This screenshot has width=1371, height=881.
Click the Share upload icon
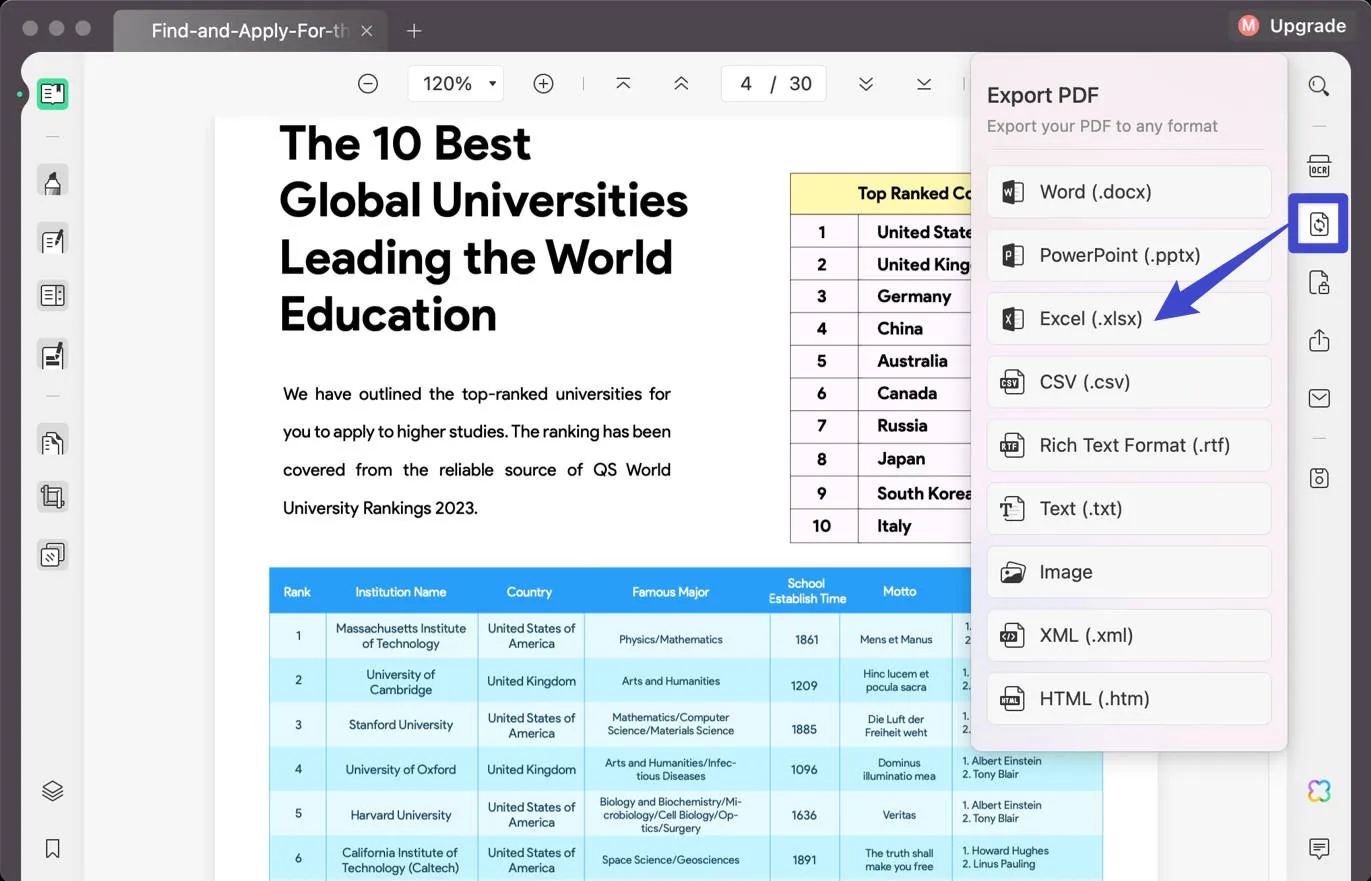1319,340
